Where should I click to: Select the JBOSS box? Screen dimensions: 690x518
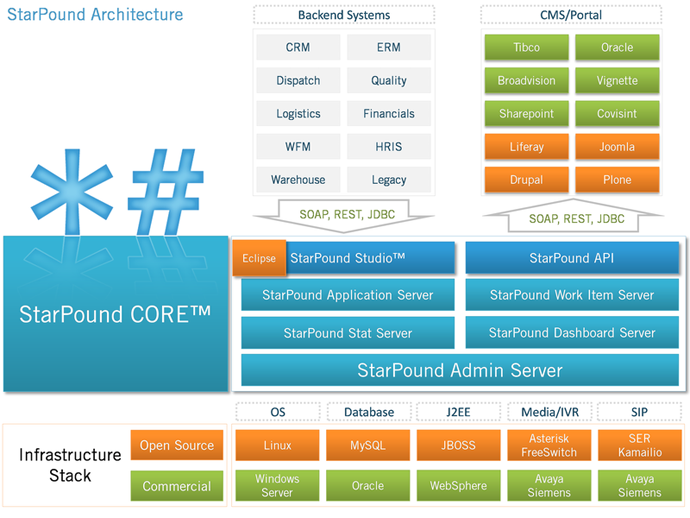click(x=459, y=445)
